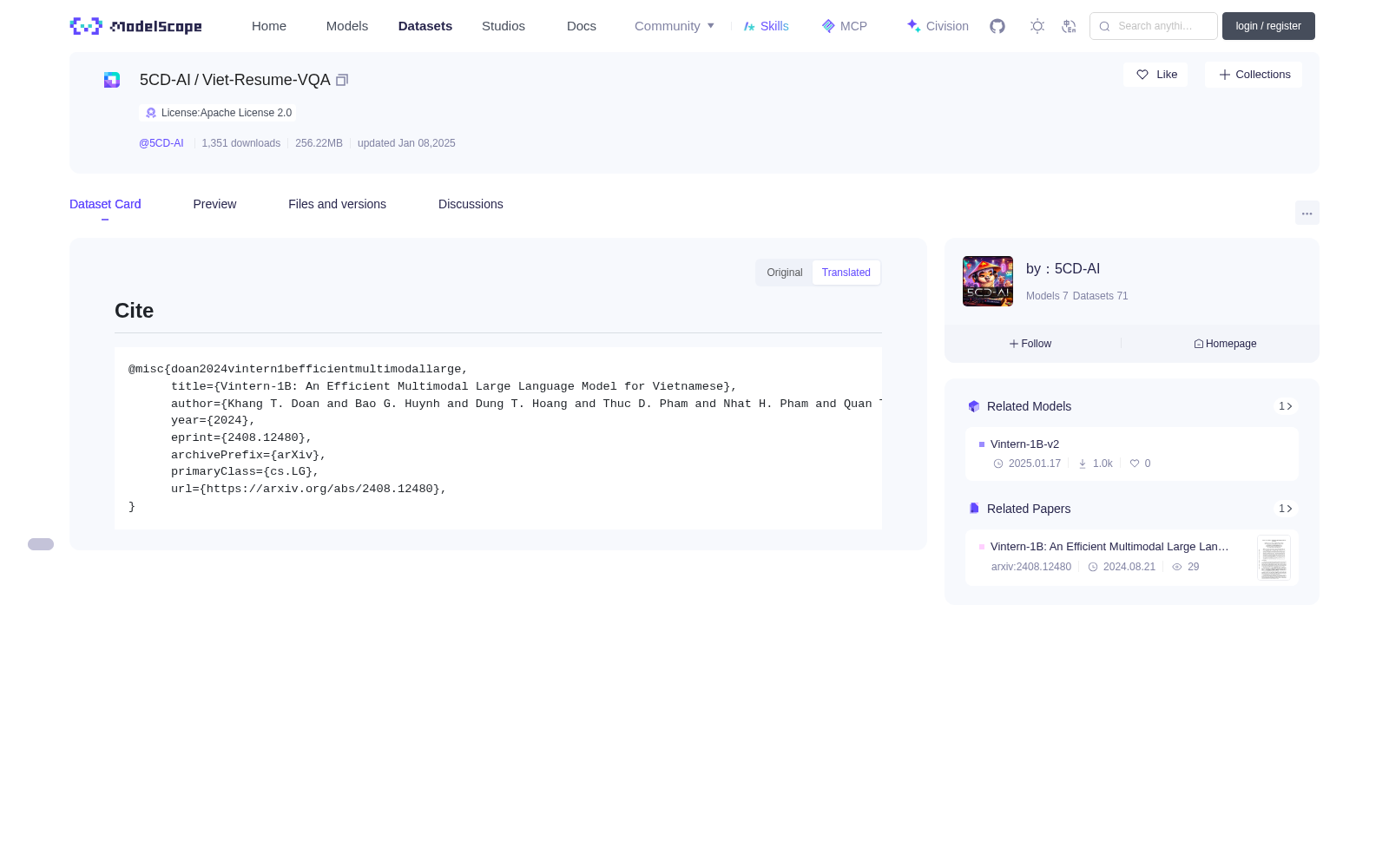Screen dimensions: 1389x868
Task: Click the 256.22MB size text
Action: [319, 143]
